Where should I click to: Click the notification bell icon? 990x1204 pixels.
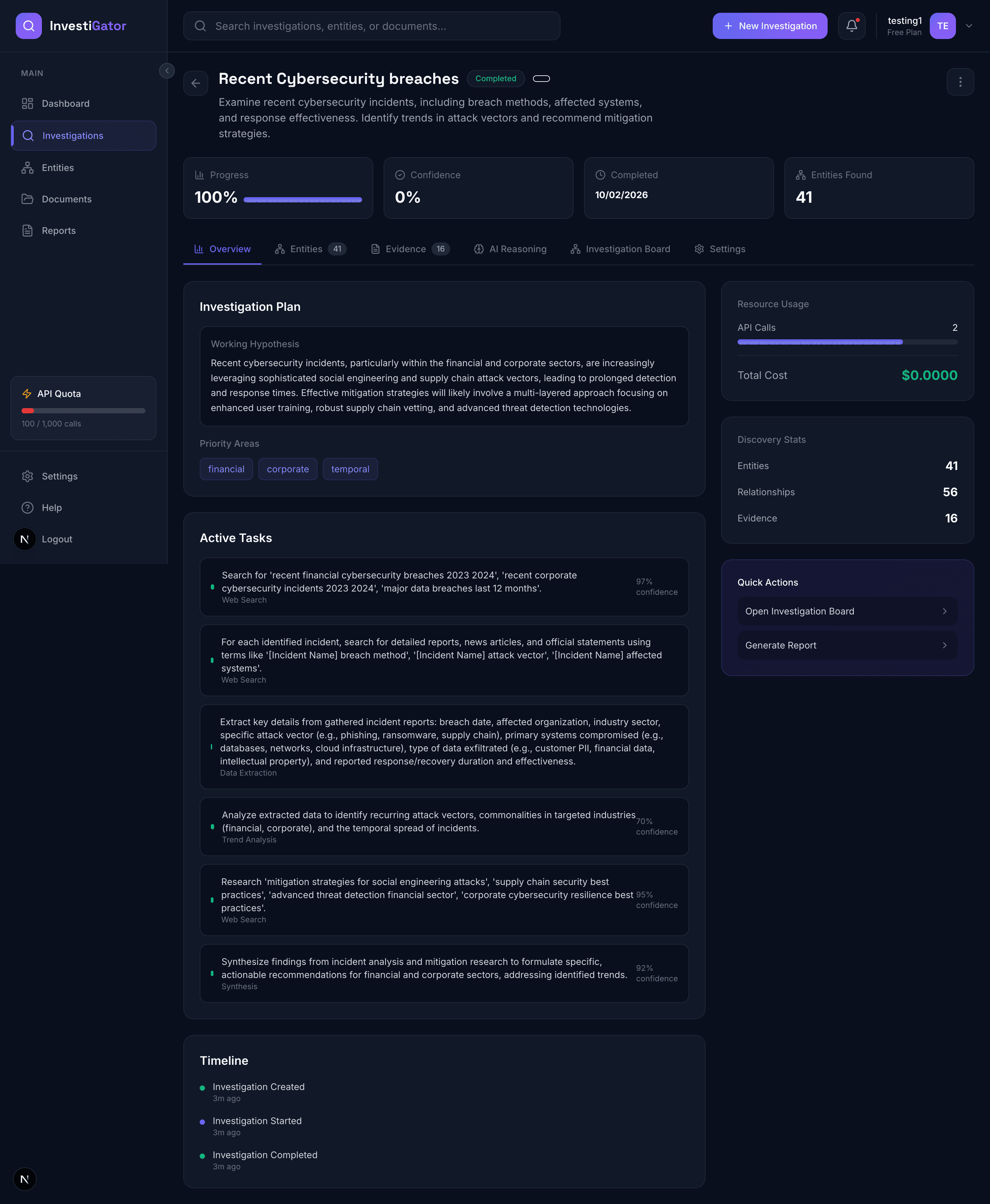click(852, 26)
